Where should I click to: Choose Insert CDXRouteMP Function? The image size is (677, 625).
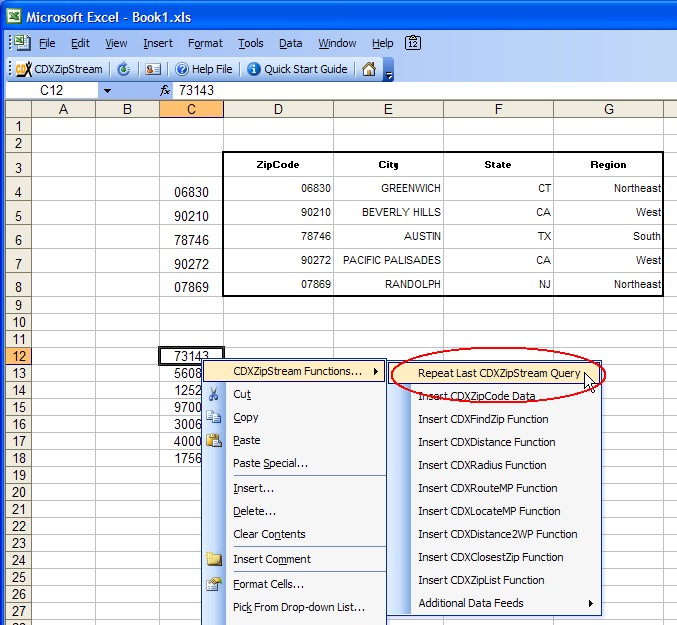(494, 488)
